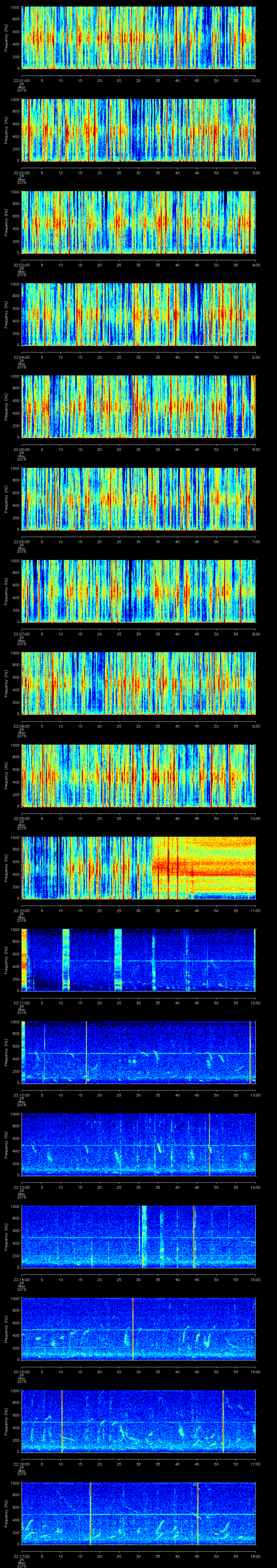Click the '22:07:00' time axis label

21,634
